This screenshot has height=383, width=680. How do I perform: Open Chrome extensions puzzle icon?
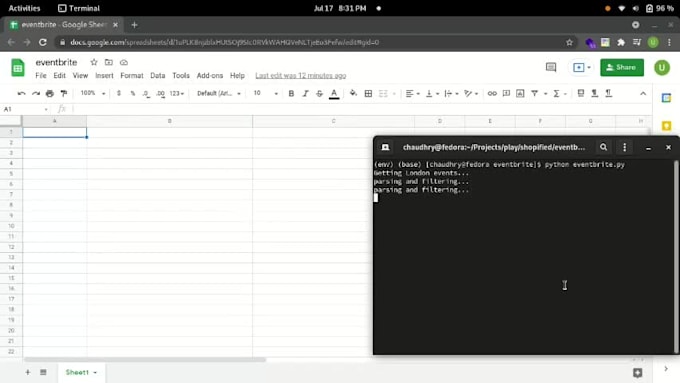(621, 42)
